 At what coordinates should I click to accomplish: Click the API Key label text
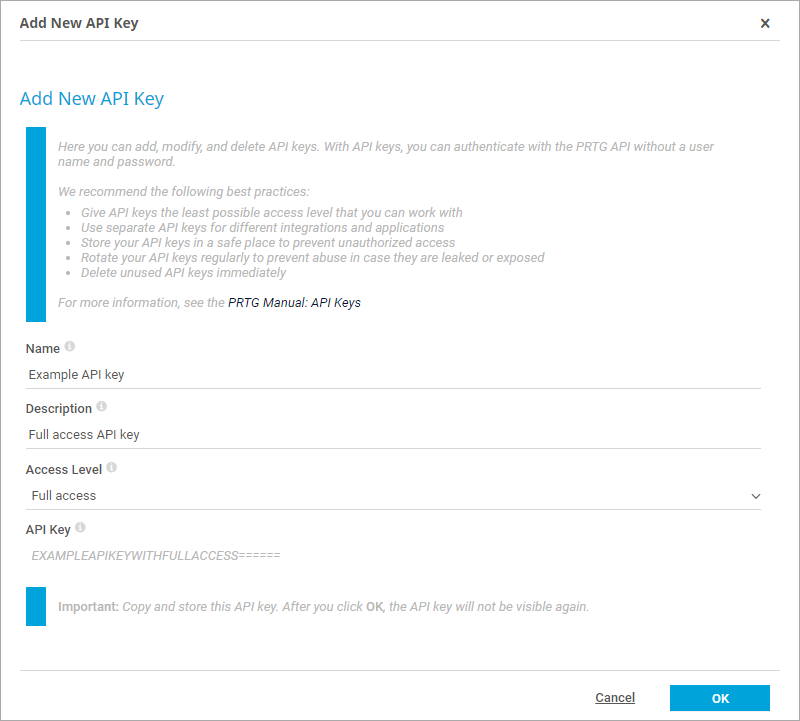[48, 529]
